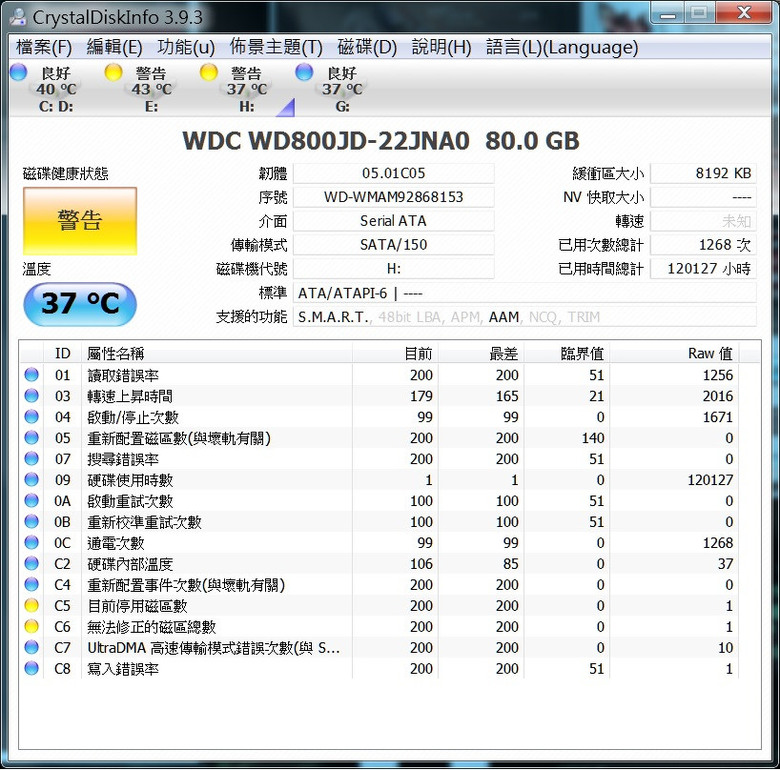Click blue status orb for attribute C2
This screenshot has width=780, height=770.
(31, 564)
